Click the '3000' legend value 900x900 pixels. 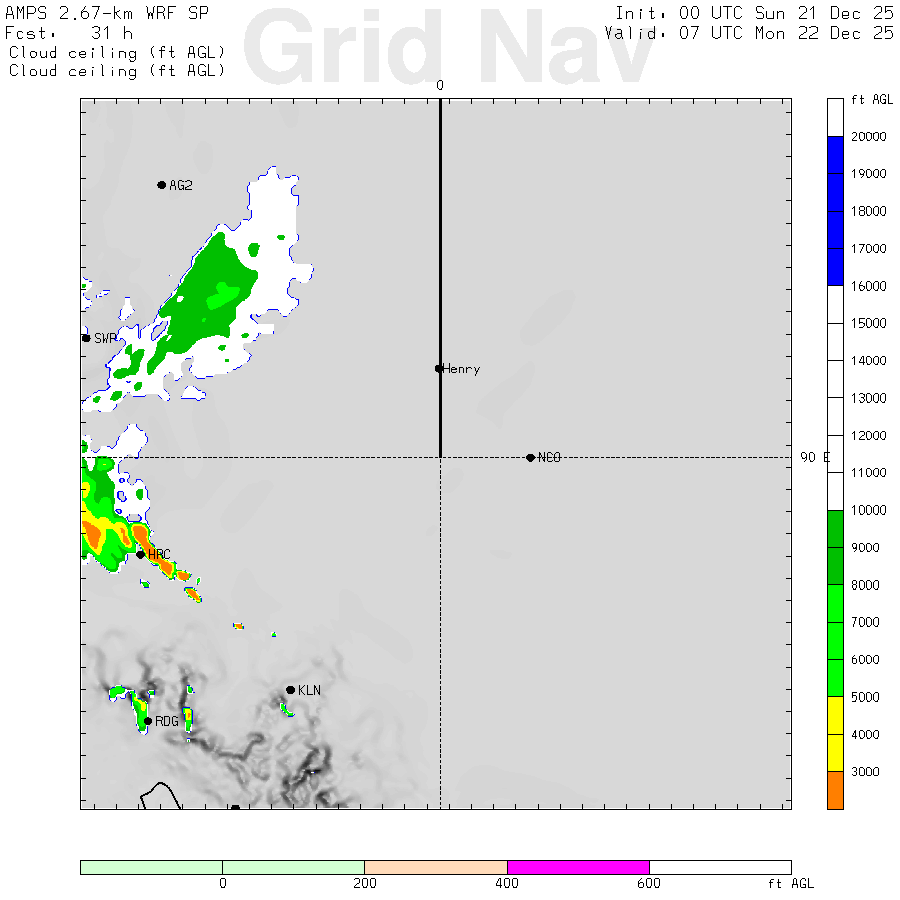click(x=865, y=771)
